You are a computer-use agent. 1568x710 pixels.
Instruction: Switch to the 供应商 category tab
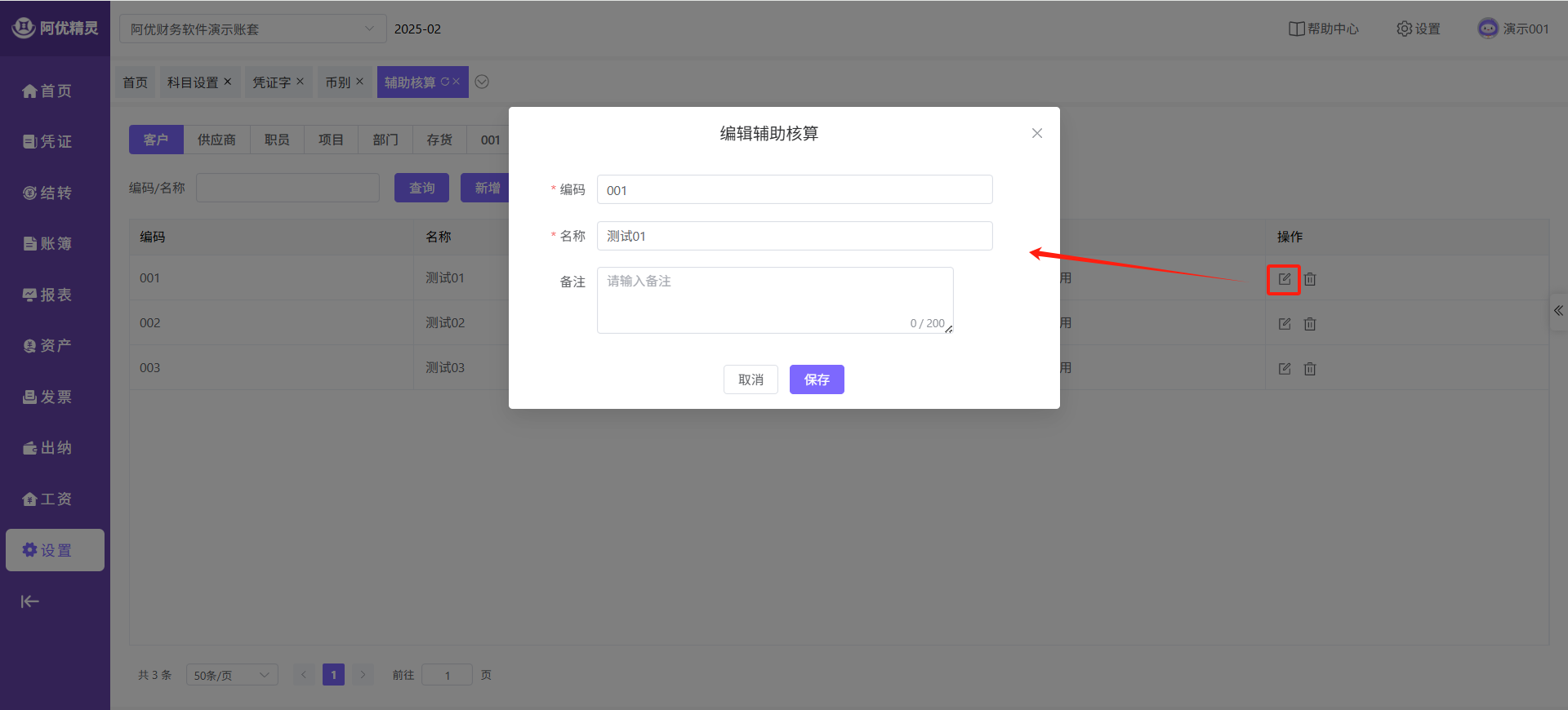[216, 140]
